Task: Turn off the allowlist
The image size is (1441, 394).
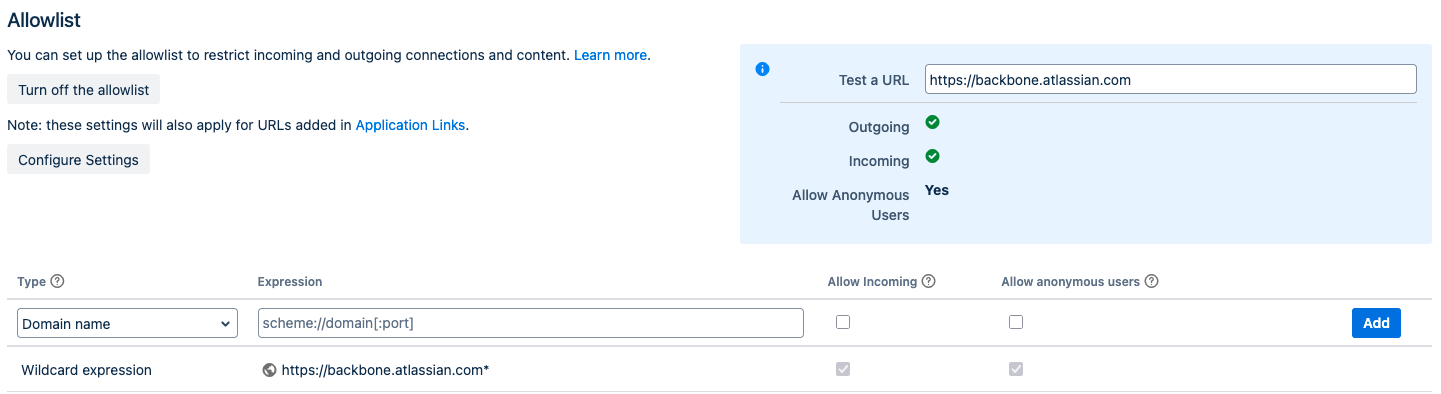Action: 83,89
